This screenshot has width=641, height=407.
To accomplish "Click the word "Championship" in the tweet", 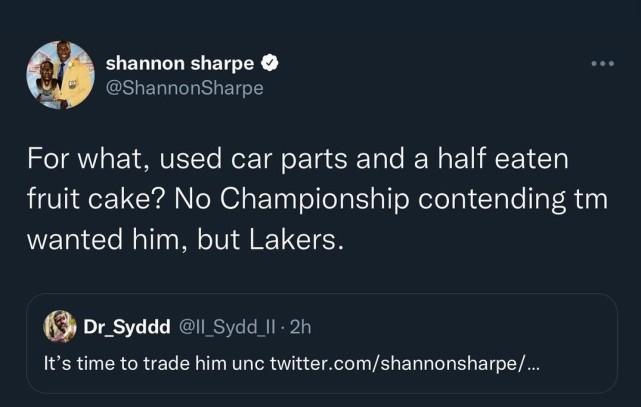I will click(295, 199).
